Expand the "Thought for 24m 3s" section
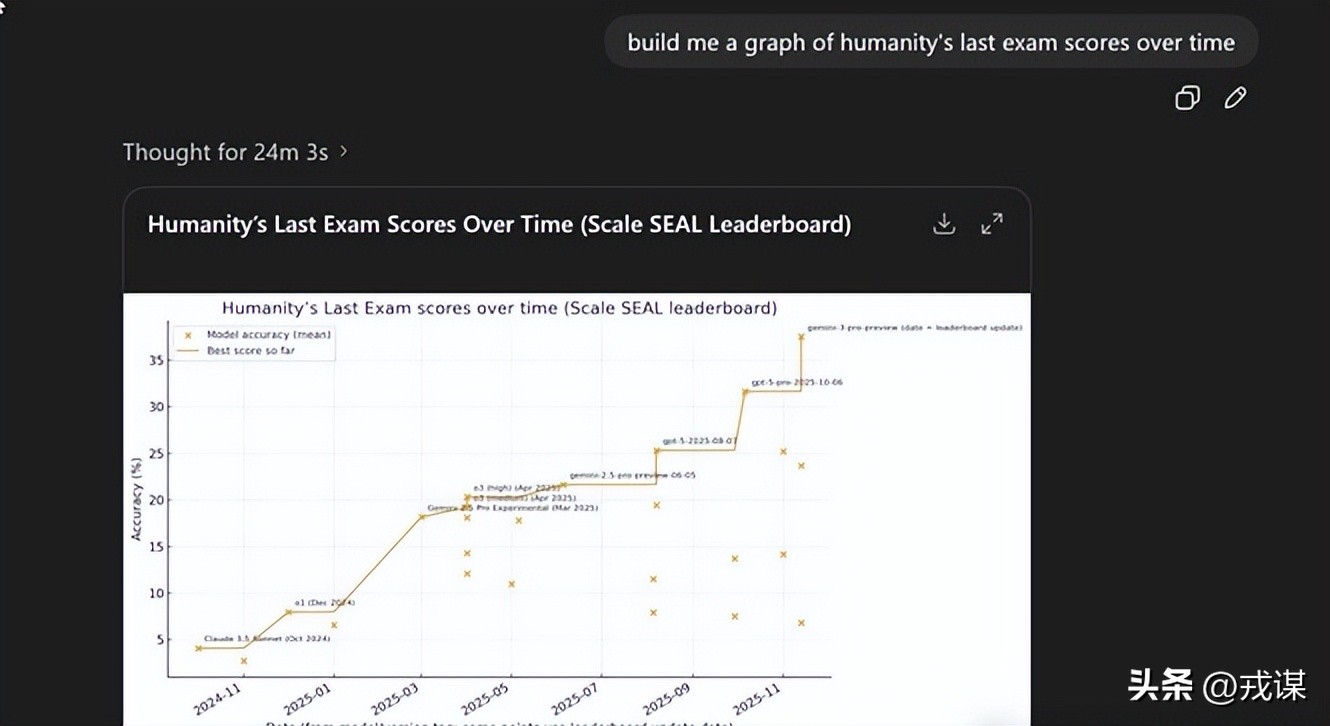1330x726 pixels. (x=225, y=152)
